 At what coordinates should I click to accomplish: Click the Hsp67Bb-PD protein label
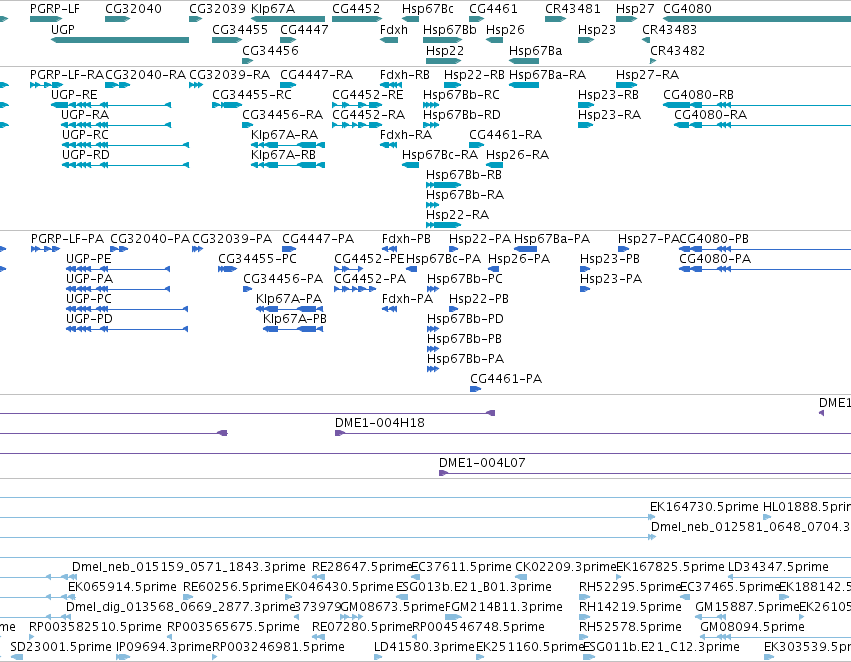tap(466, 319)
